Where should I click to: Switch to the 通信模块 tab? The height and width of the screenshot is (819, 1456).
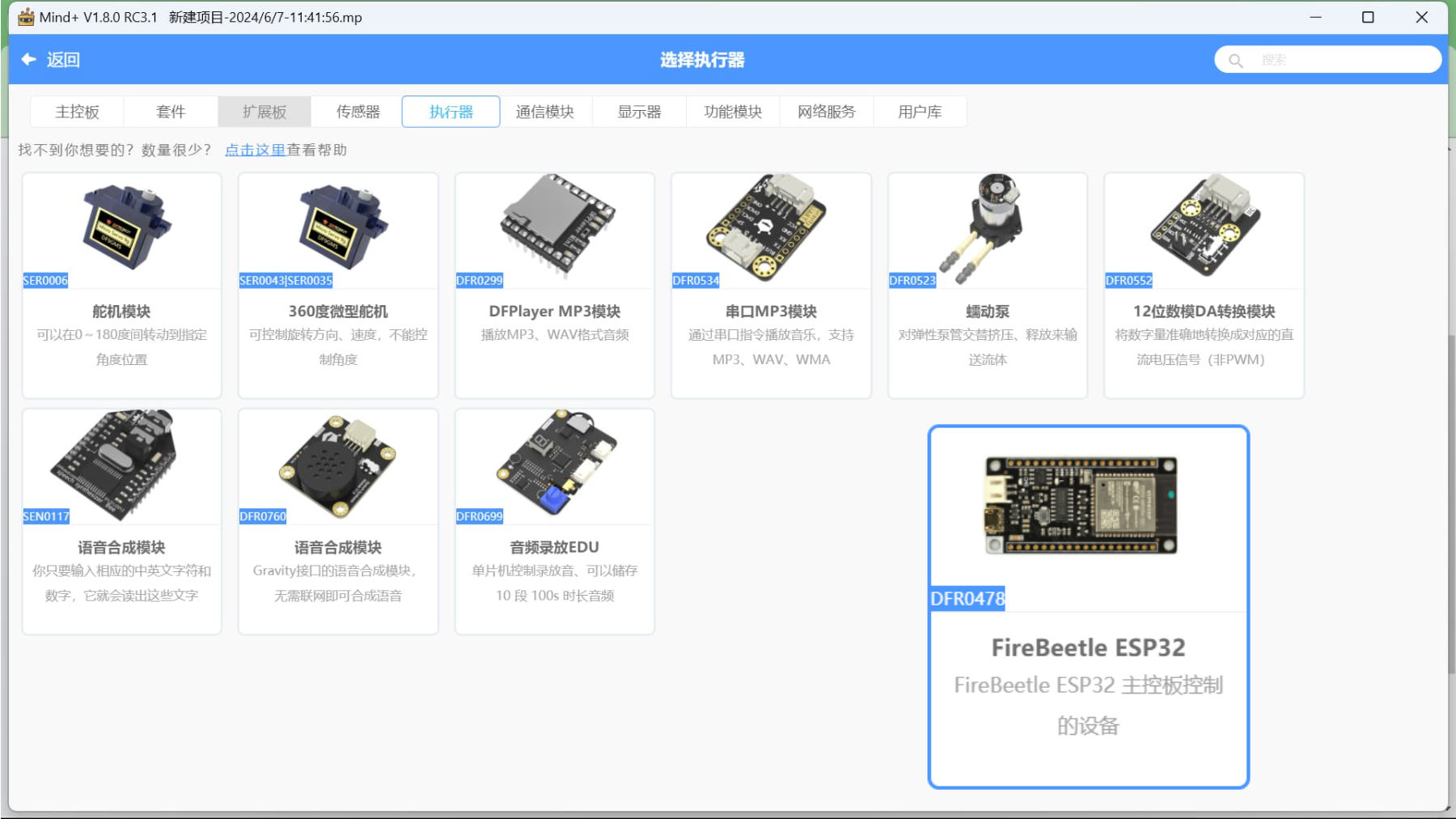545,112
